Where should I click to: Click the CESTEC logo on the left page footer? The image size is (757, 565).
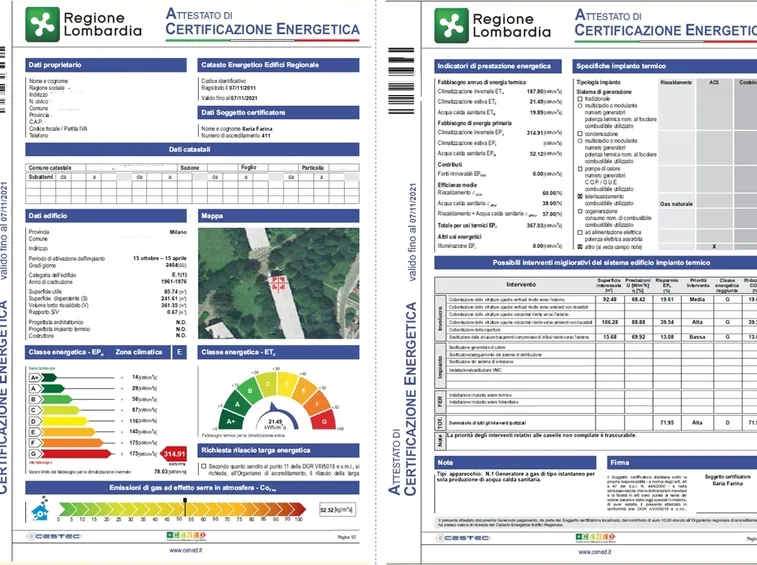tap(54, 536)
